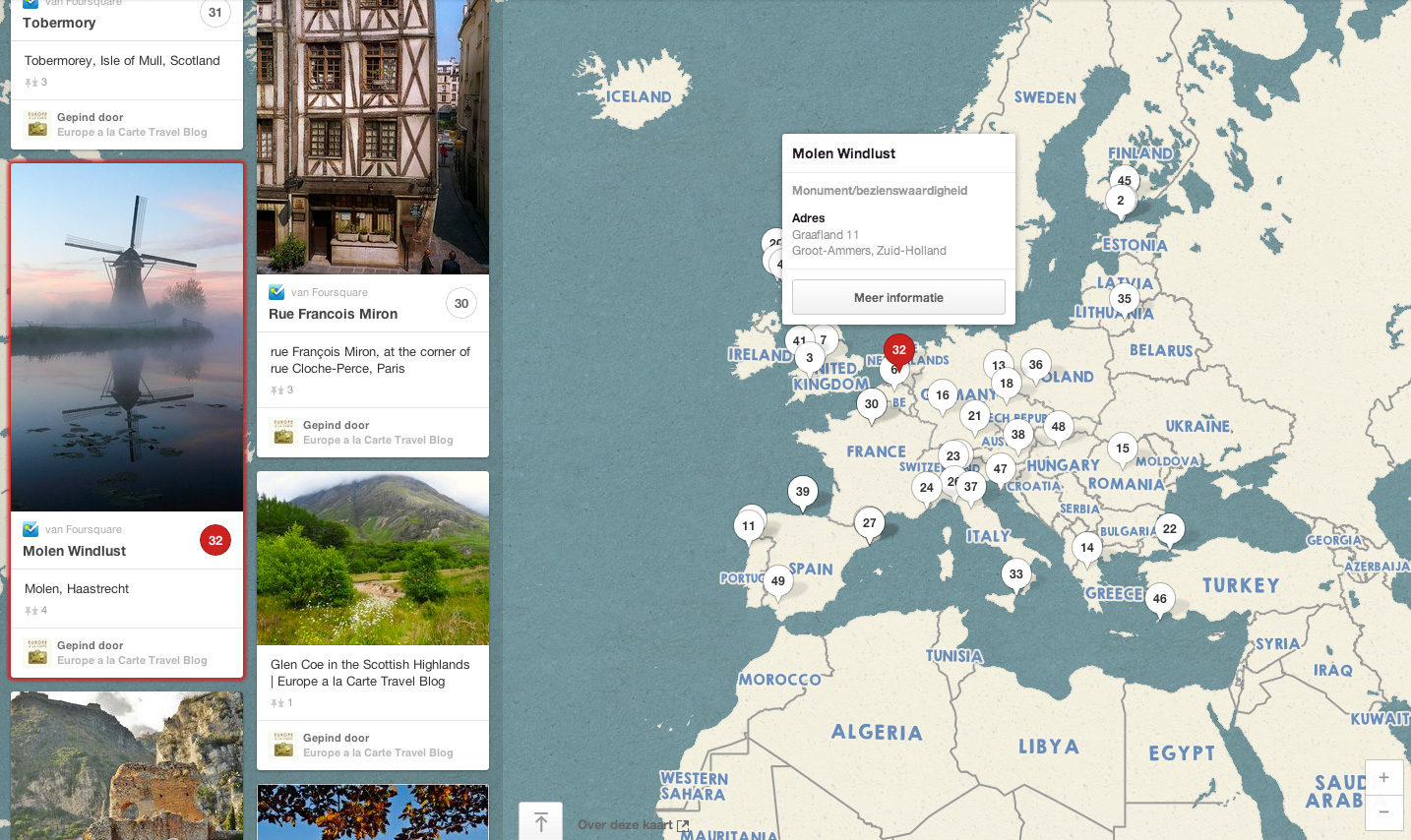Open the Molen Windlust windmill photo
The height and width of the screenshot is (840, 1411).
coord(127,336)
